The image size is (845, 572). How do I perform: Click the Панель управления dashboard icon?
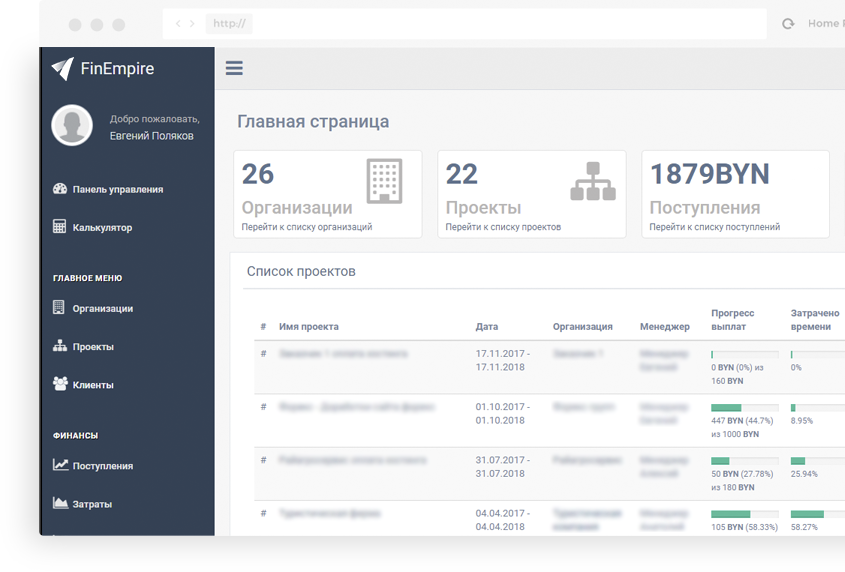60,189
